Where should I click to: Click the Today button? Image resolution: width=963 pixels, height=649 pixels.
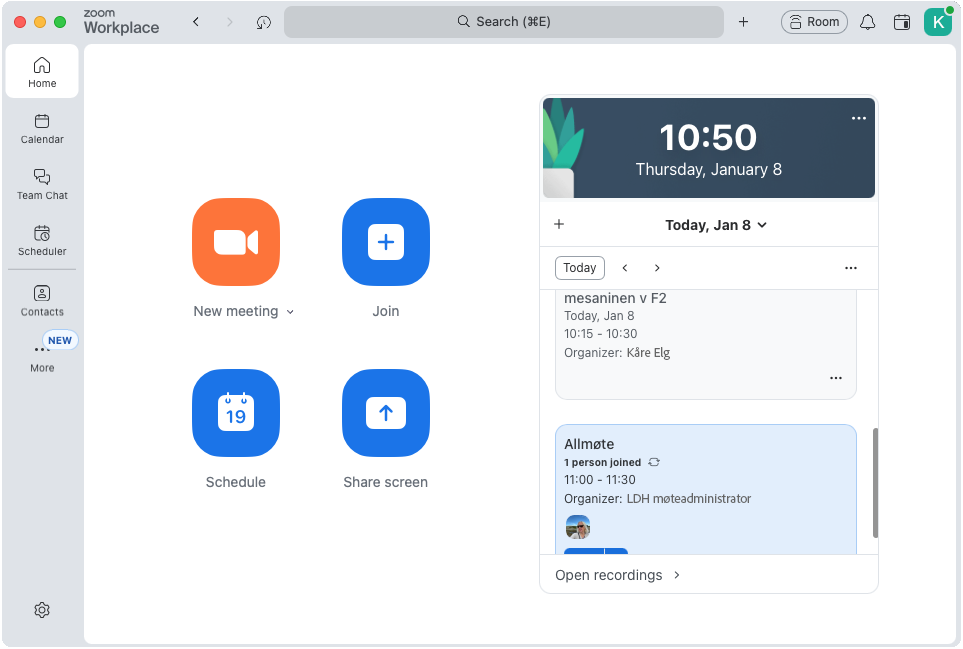pyautogui.click(x=580, y=268)
